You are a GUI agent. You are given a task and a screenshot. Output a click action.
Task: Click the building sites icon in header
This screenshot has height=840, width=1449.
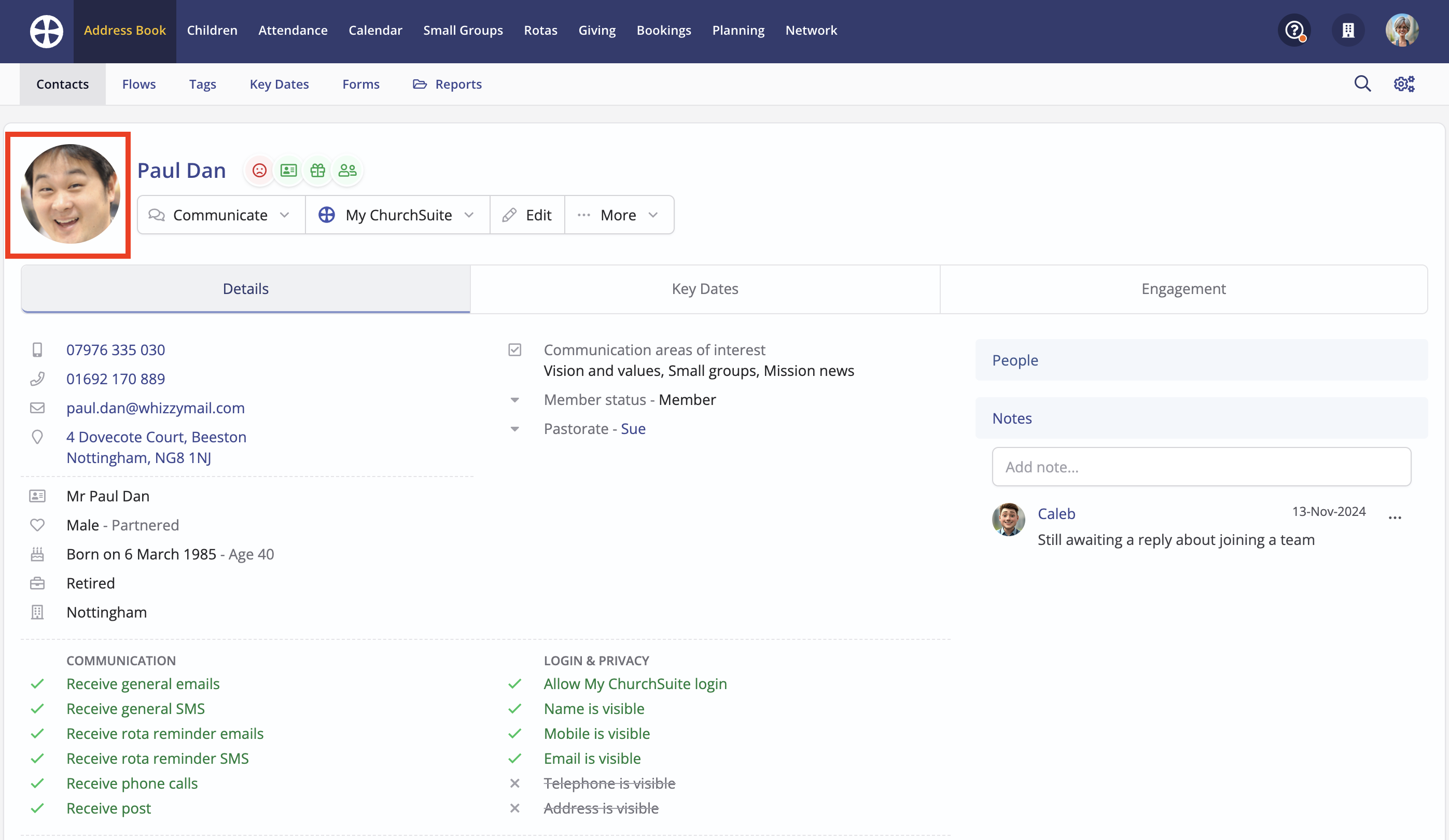1348,31
